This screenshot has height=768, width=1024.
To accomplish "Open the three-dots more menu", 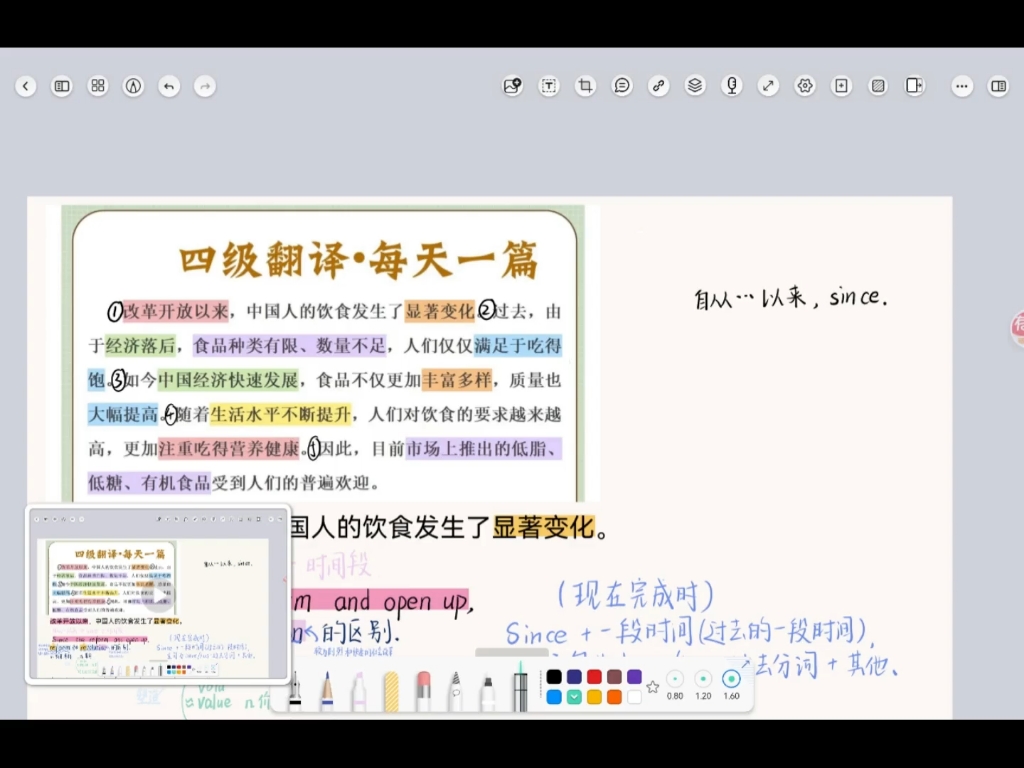I will 962,86.
